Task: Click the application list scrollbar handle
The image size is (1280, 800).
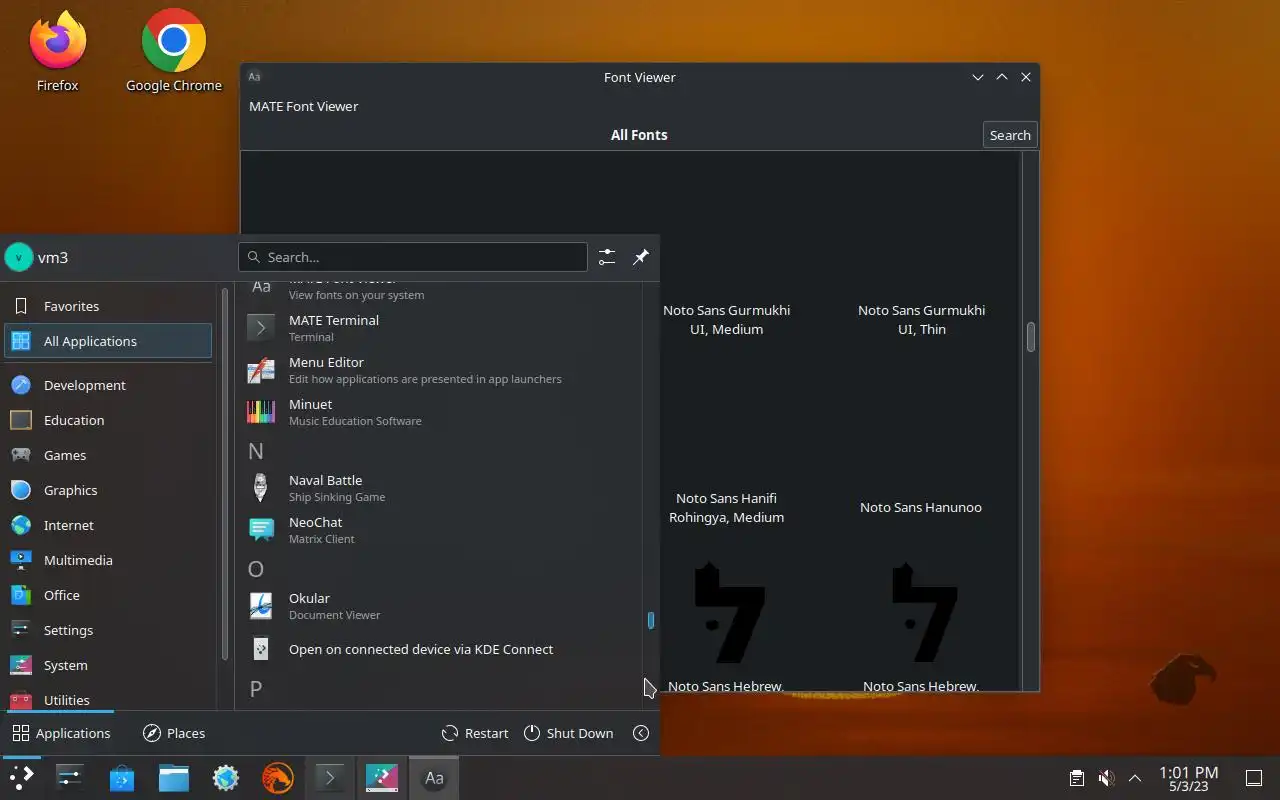Action: (651, 621)
